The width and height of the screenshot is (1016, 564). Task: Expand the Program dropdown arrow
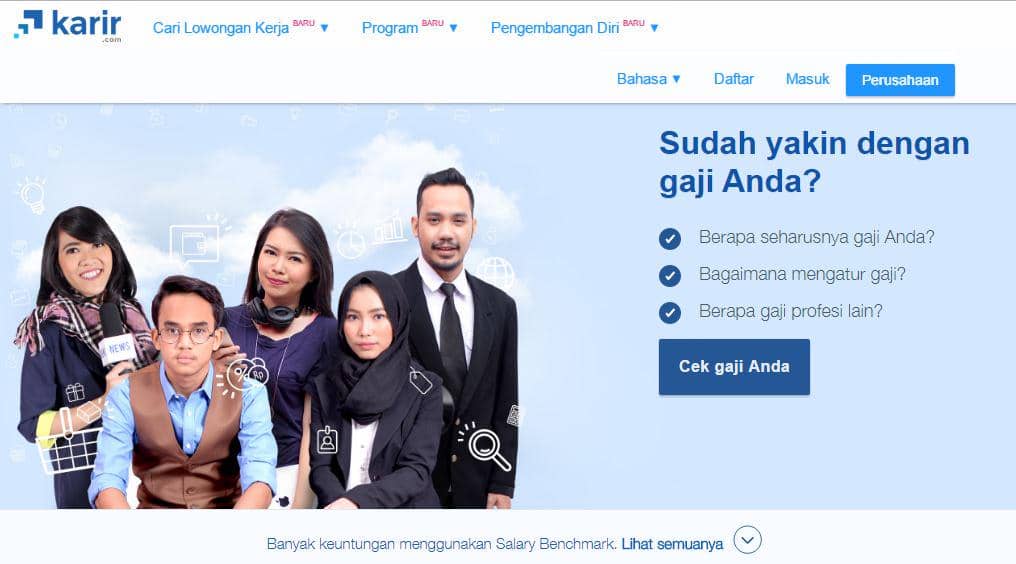coord(454,28)
